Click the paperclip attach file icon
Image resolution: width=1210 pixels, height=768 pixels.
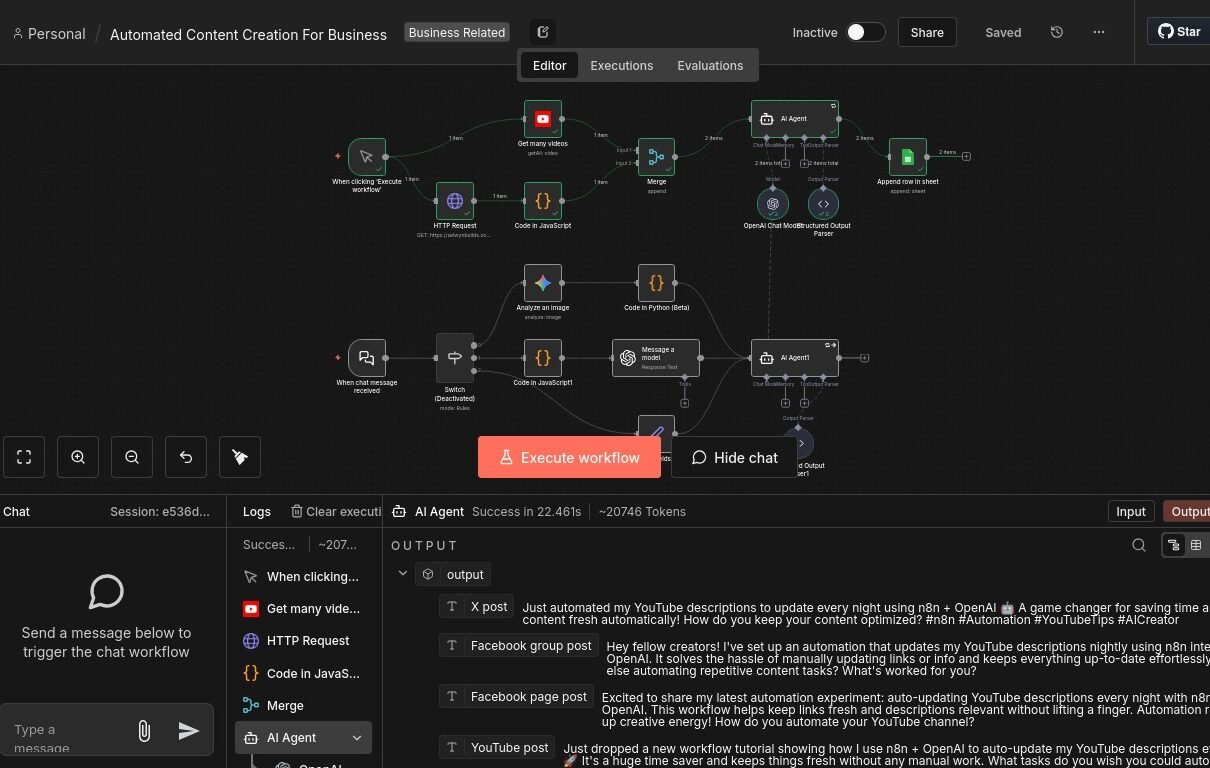144,731
